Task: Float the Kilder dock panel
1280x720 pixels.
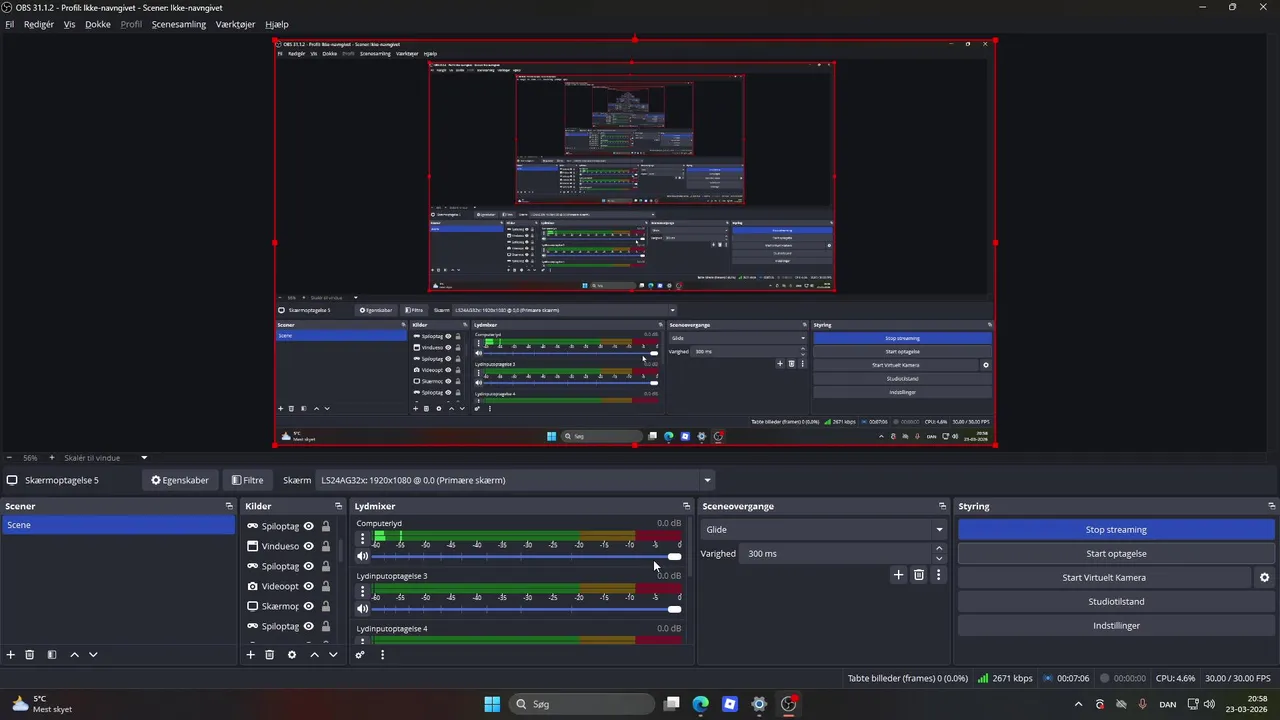Action: [337, 506]
